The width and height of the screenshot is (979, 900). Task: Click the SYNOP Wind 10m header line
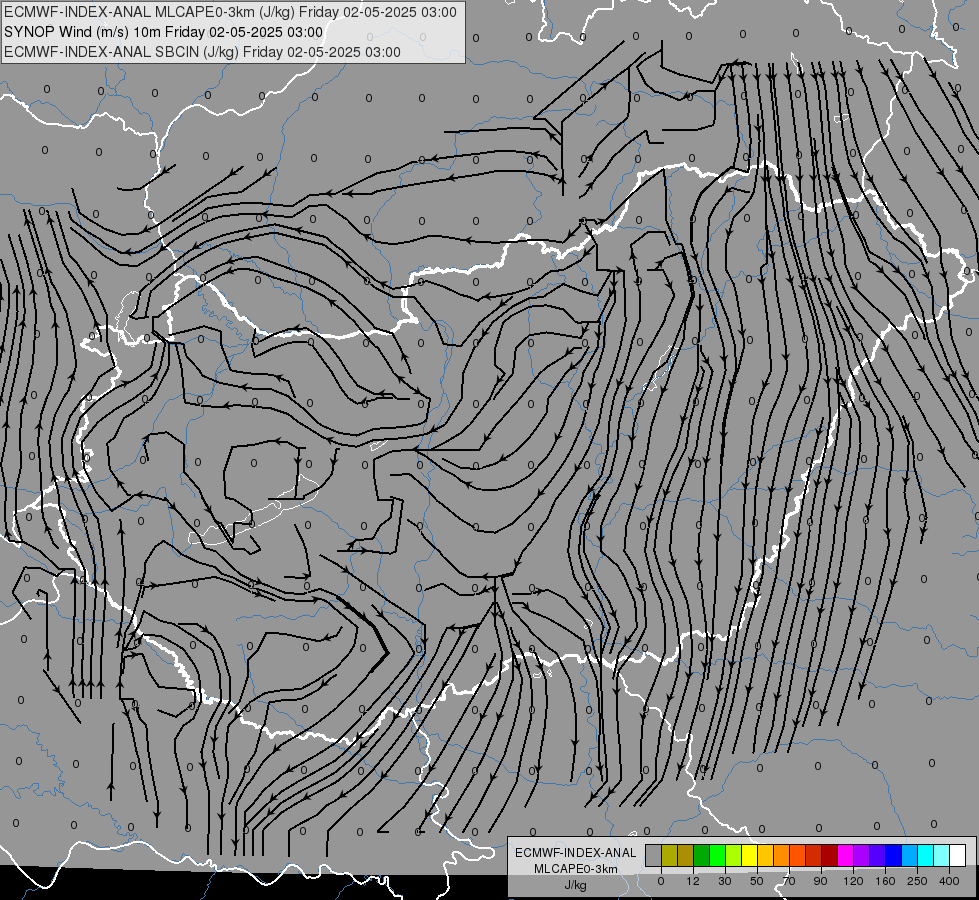click(164, 32)
